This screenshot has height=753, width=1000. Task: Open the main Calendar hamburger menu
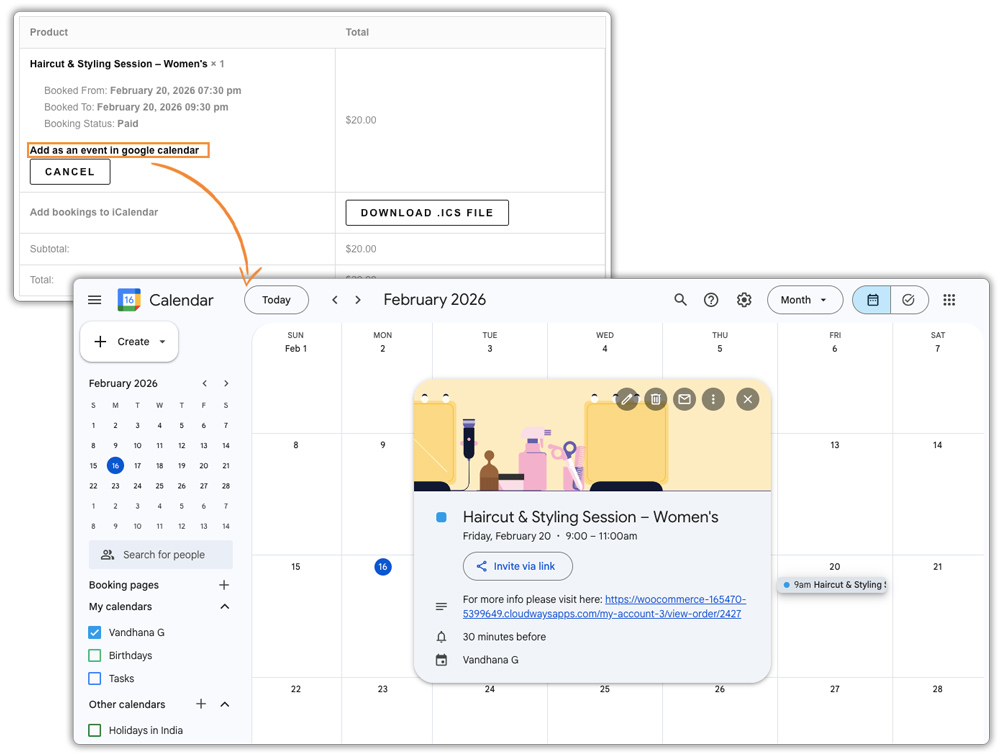[x=94, y=299]
